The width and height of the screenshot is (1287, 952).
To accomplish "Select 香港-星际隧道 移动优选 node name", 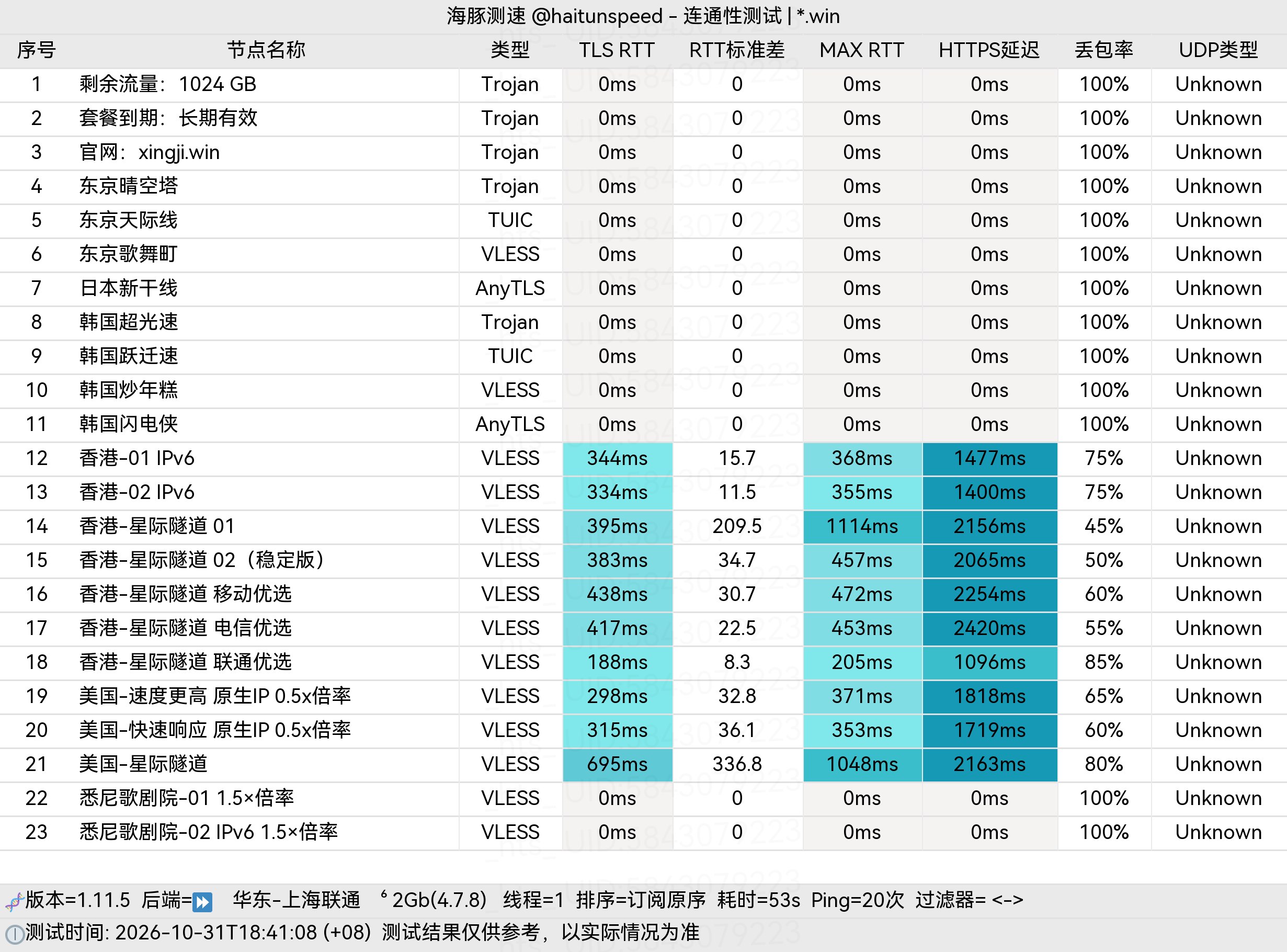I will click(186, 594).
